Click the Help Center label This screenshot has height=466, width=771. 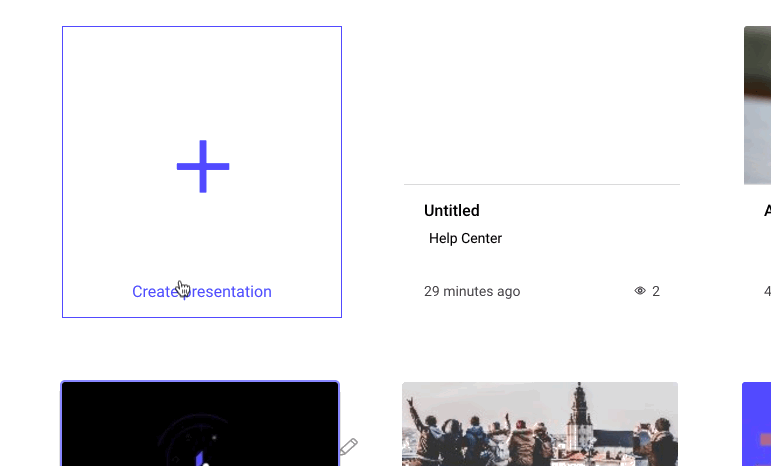point(465,239)
